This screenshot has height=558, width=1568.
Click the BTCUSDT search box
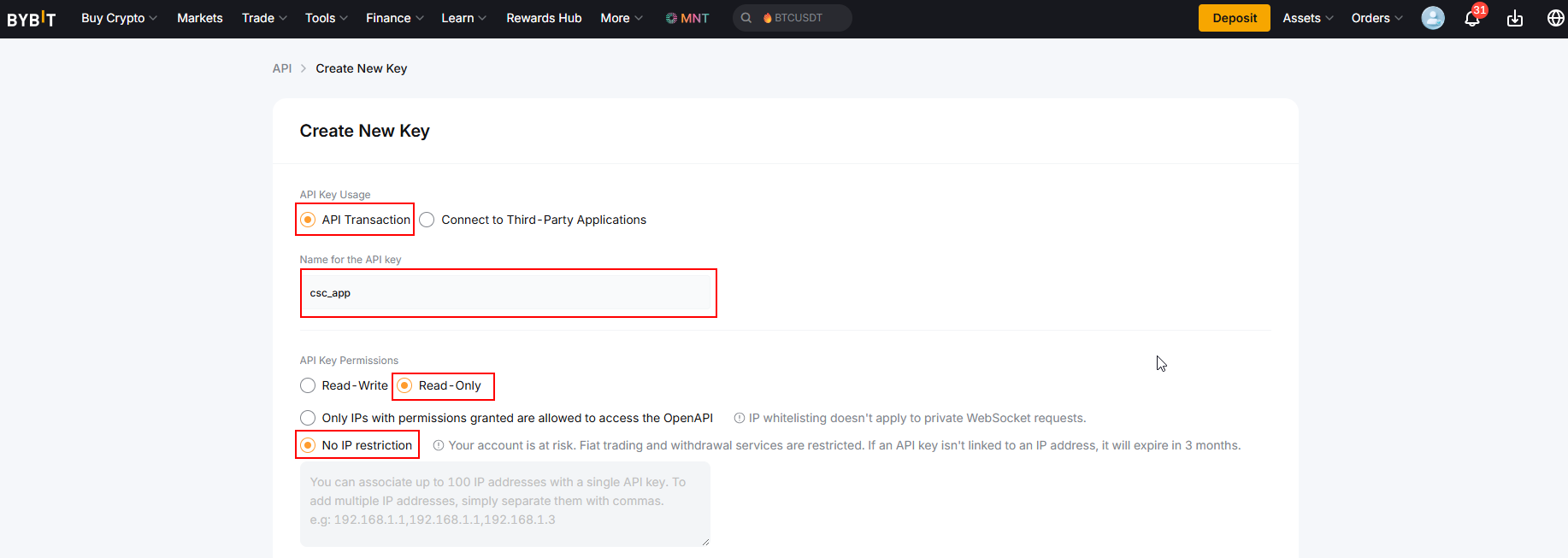coord(793,18)
